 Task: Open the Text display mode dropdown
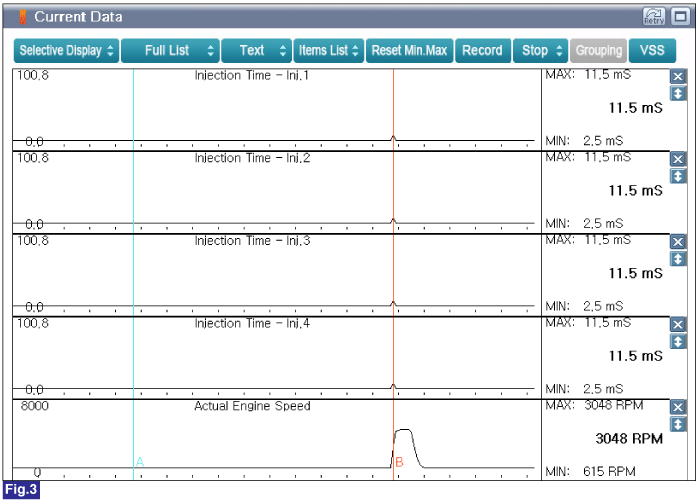coord(257,50)
